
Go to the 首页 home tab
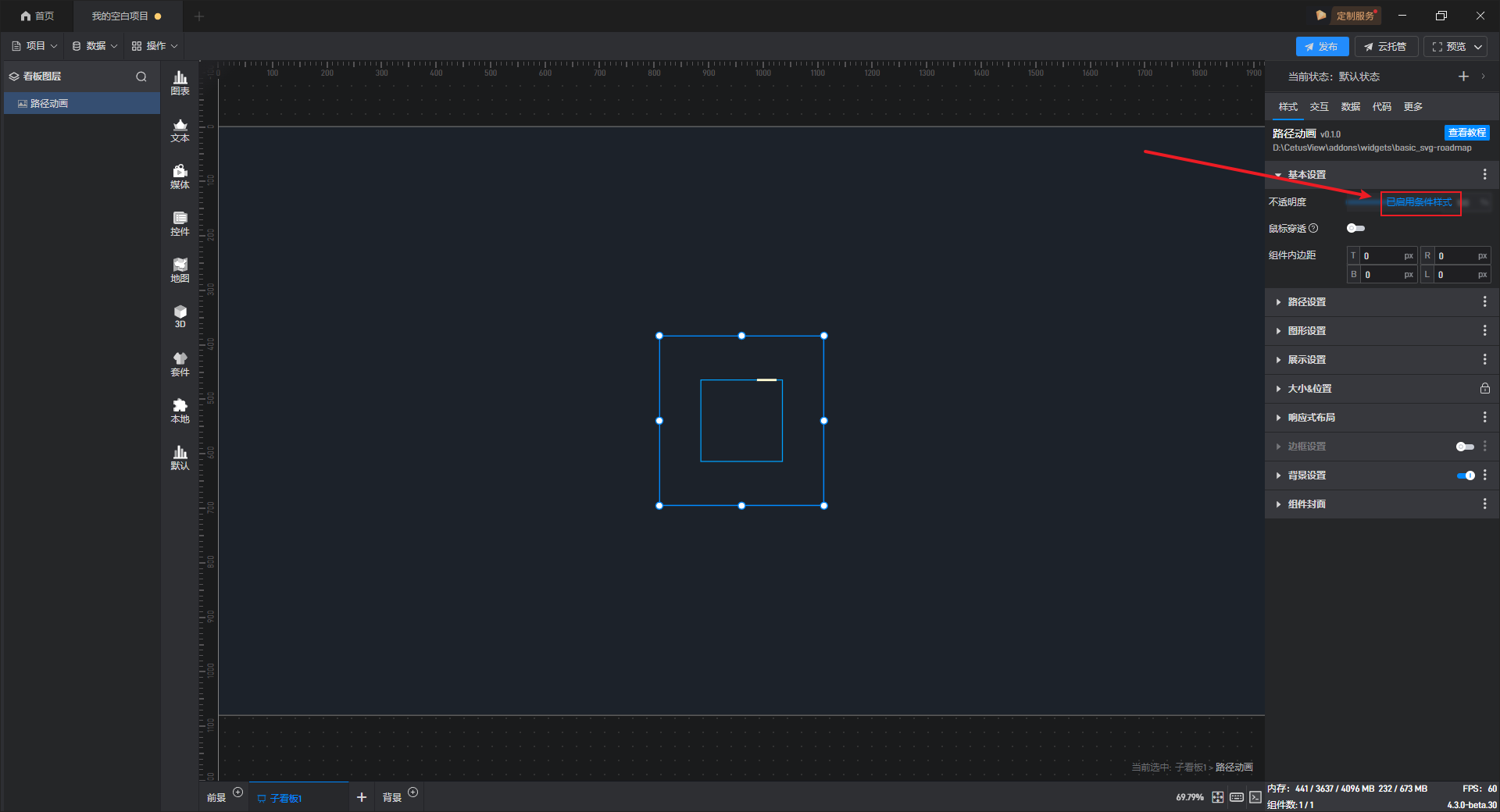(x=37, y=16)
